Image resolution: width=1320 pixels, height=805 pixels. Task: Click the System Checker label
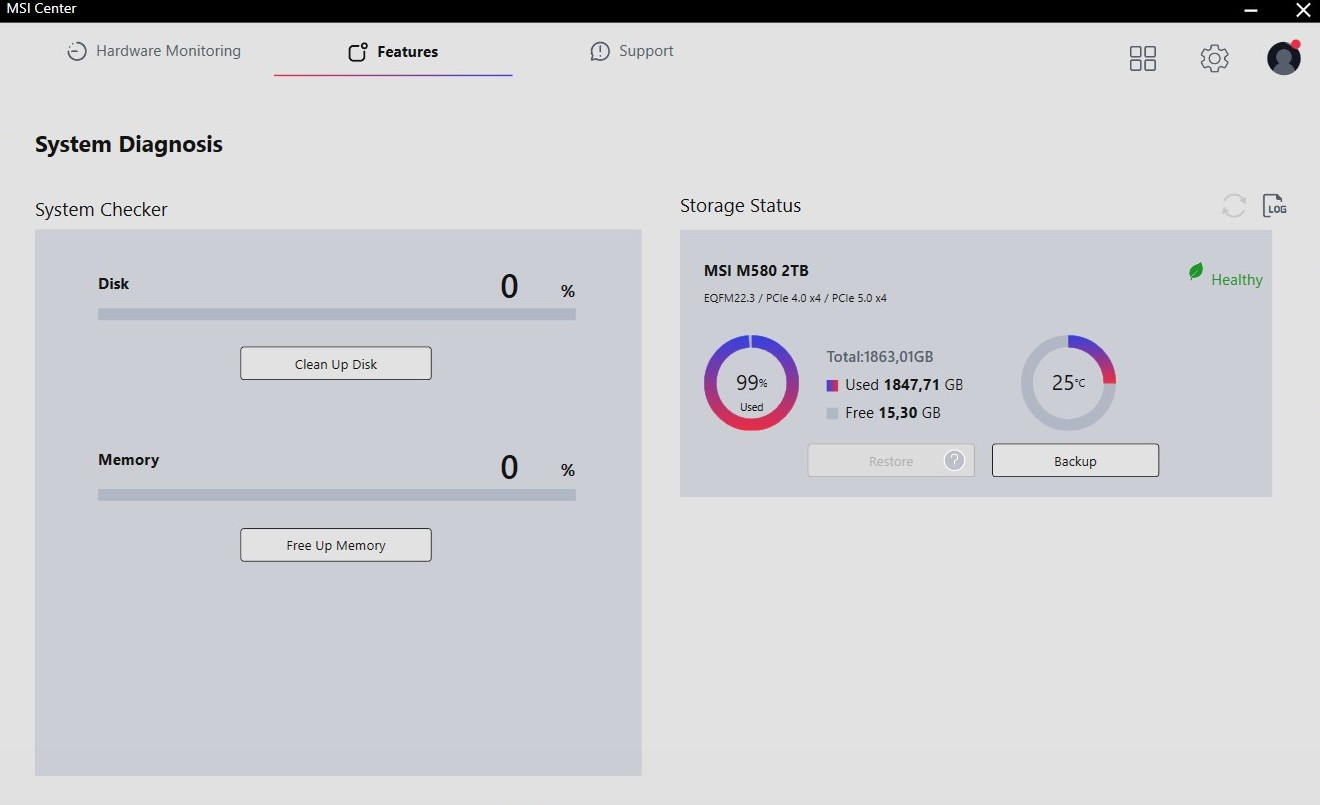pyautogui.click(x=101, y=210)
